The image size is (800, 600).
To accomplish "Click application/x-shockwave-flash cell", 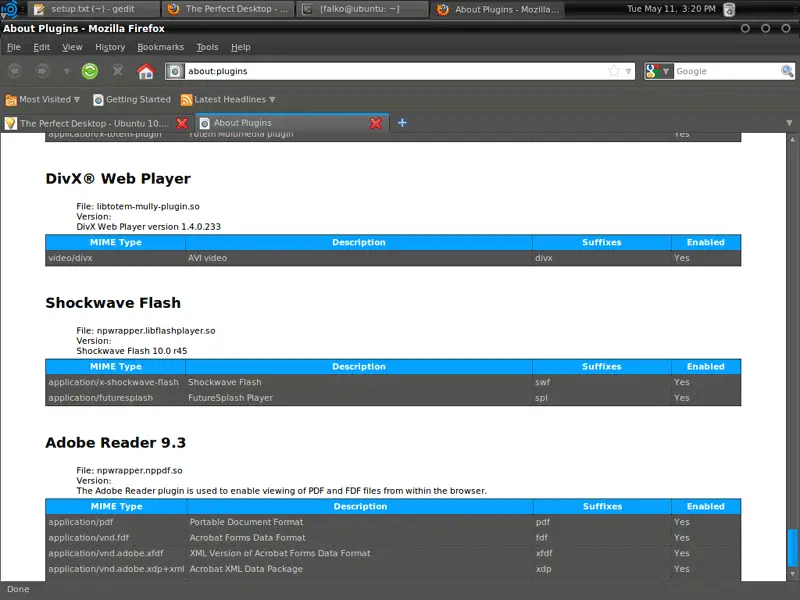I will (113, 382).
